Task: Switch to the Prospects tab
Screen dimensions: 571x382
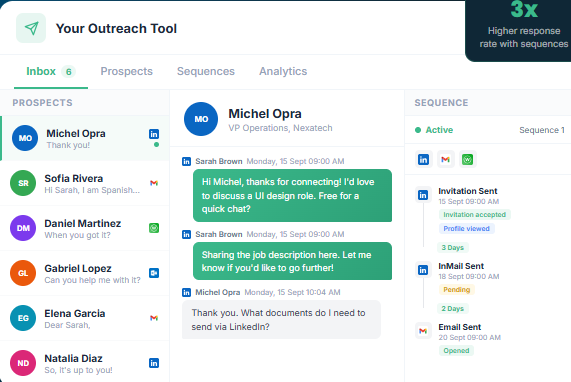Action: [x=126, y=71]
